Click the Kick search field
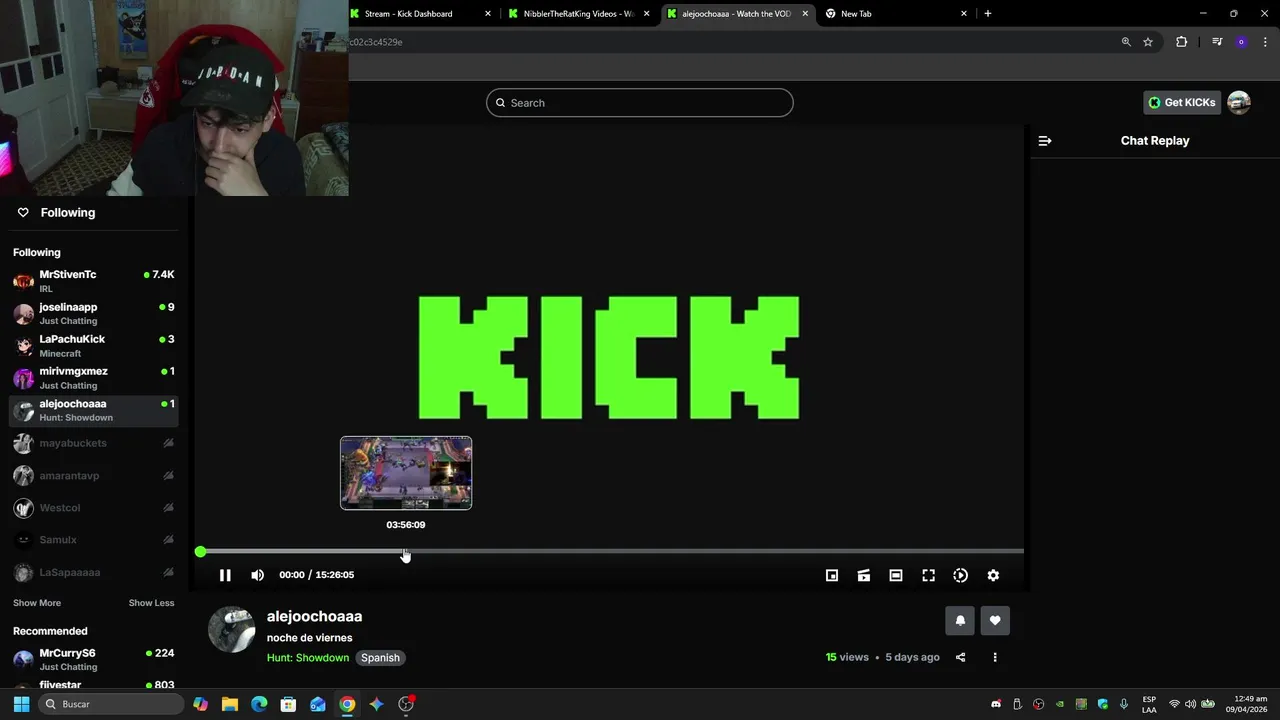This screenshot has height=720, width=1280. click(x=640, y=103)
